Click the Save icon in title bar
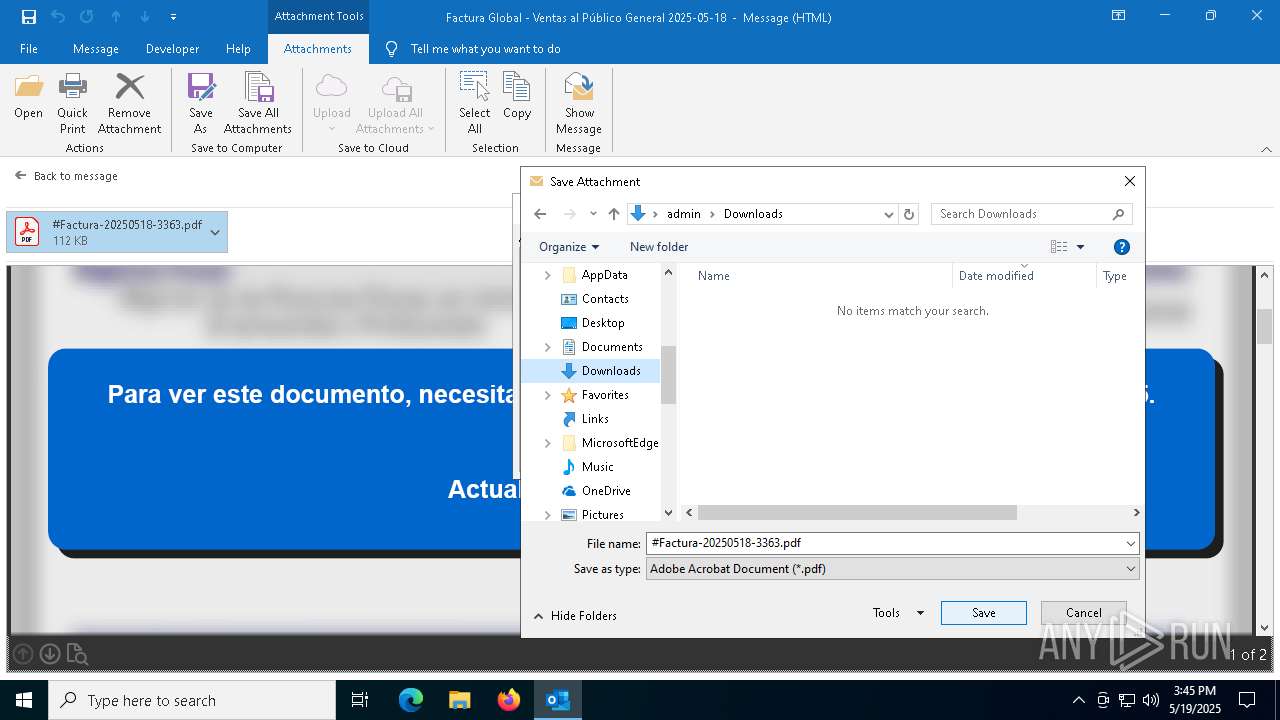The width and height of the screenshot is (1280, 720). [29, 16]
